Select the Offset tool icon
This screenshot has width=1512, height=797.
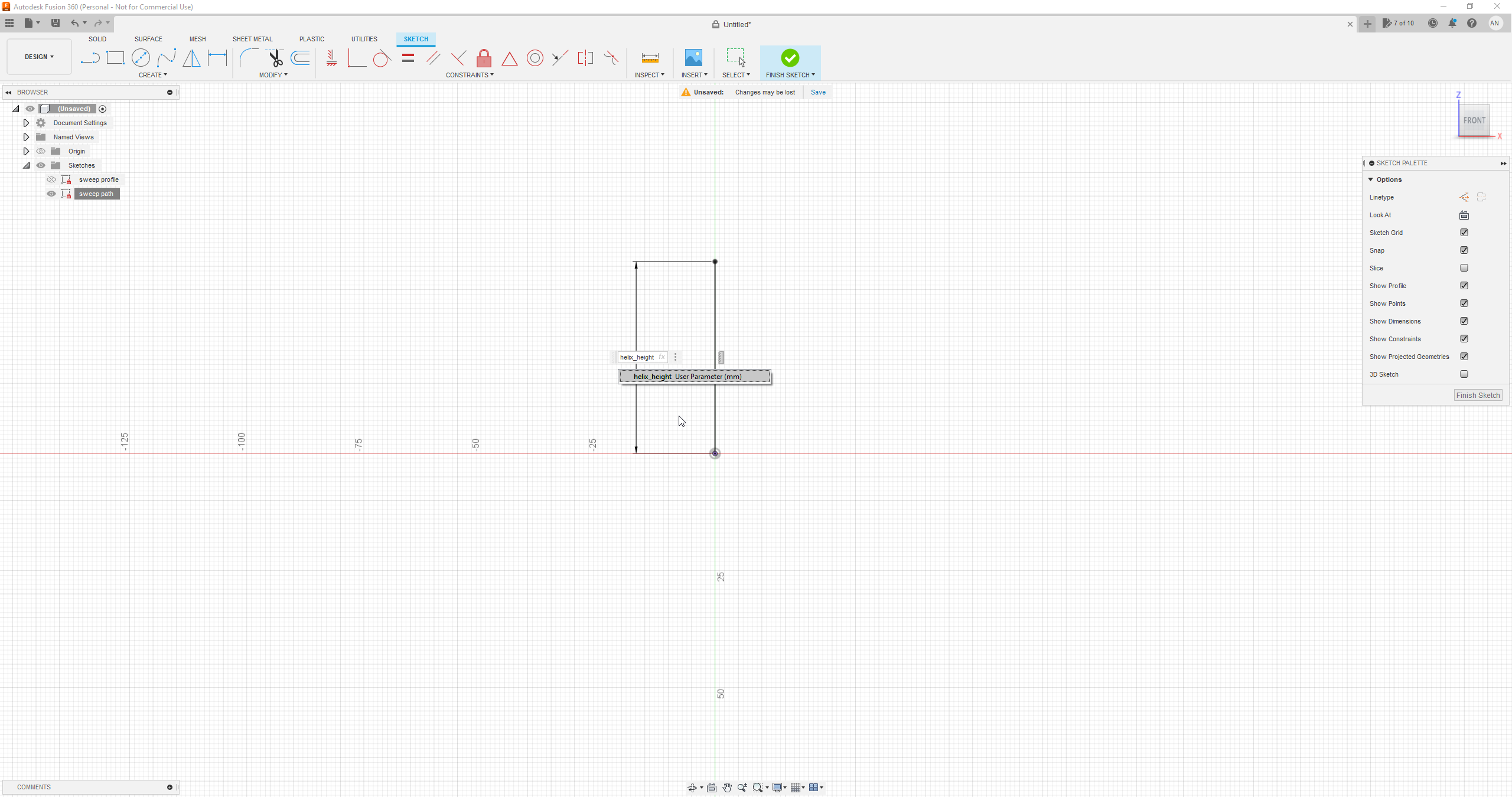[x=301, y=58]
